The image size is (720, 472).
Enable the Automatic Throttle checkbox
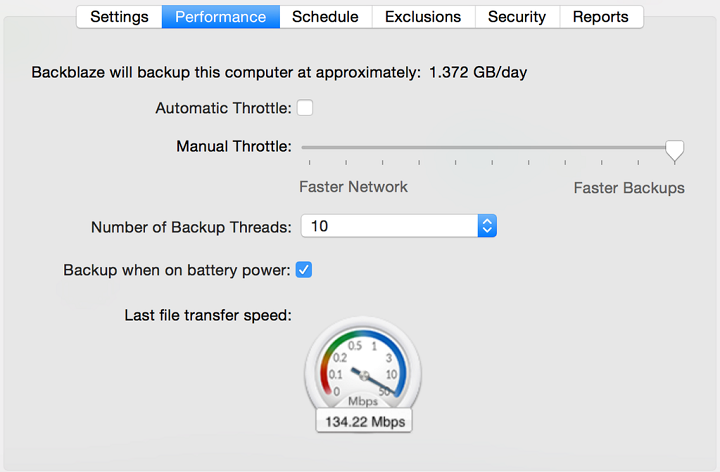[305, 108]
